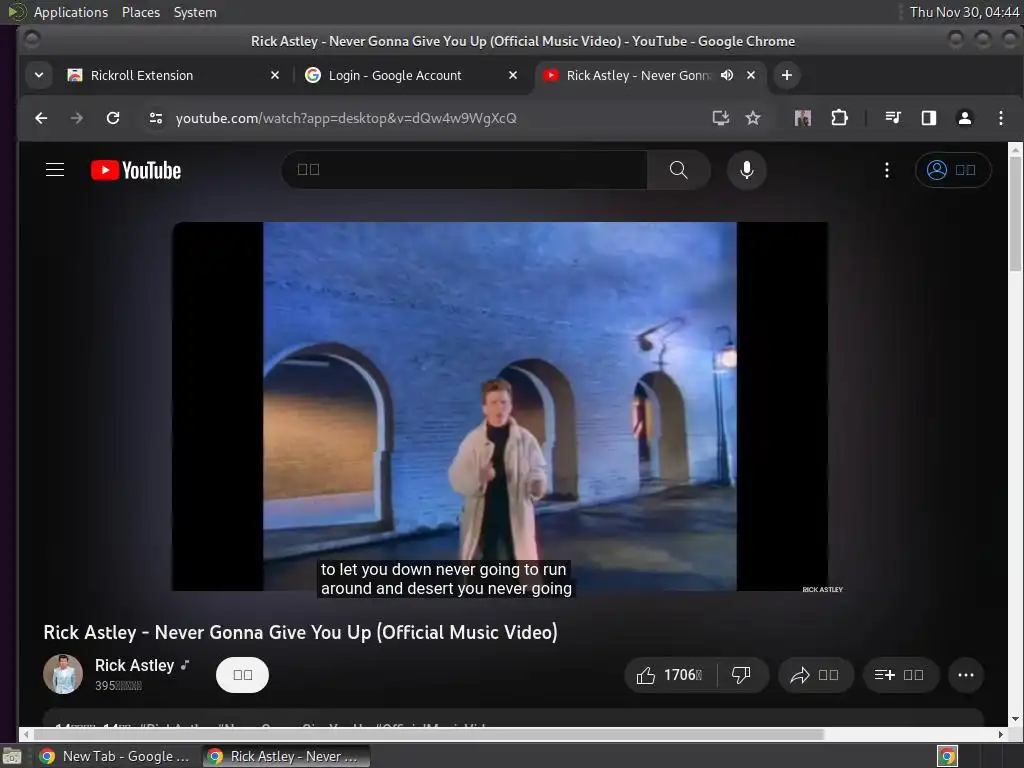Open Rick Astley channel avatar
The image size is (1024, 768).
[x=63, y=674]
